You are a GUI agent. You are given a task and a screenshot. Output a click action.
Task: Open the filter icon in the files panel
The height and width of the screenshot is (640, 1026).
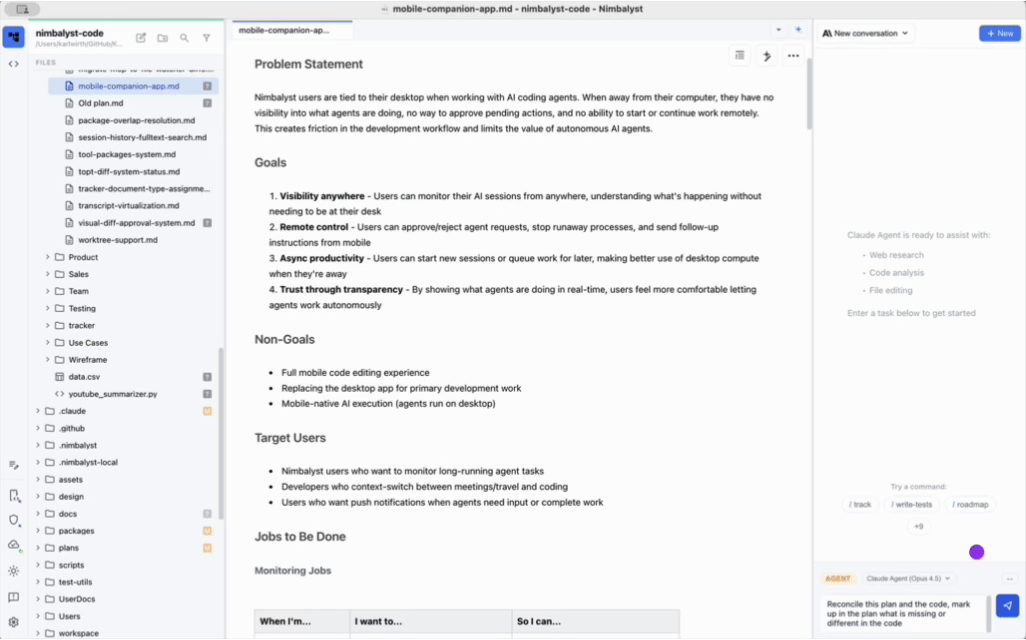coord(206,37)
